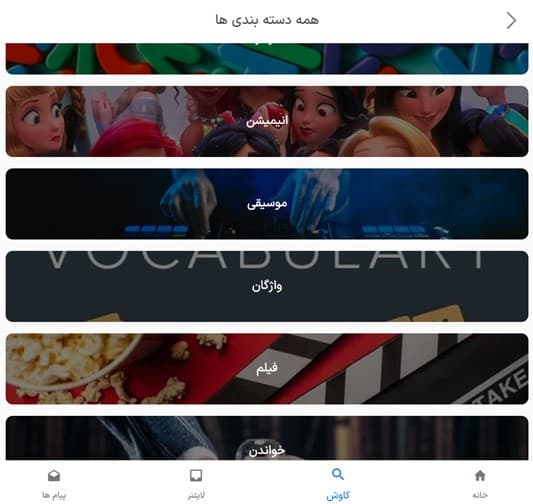Open the انیمیشن category card

pos(267,121)
